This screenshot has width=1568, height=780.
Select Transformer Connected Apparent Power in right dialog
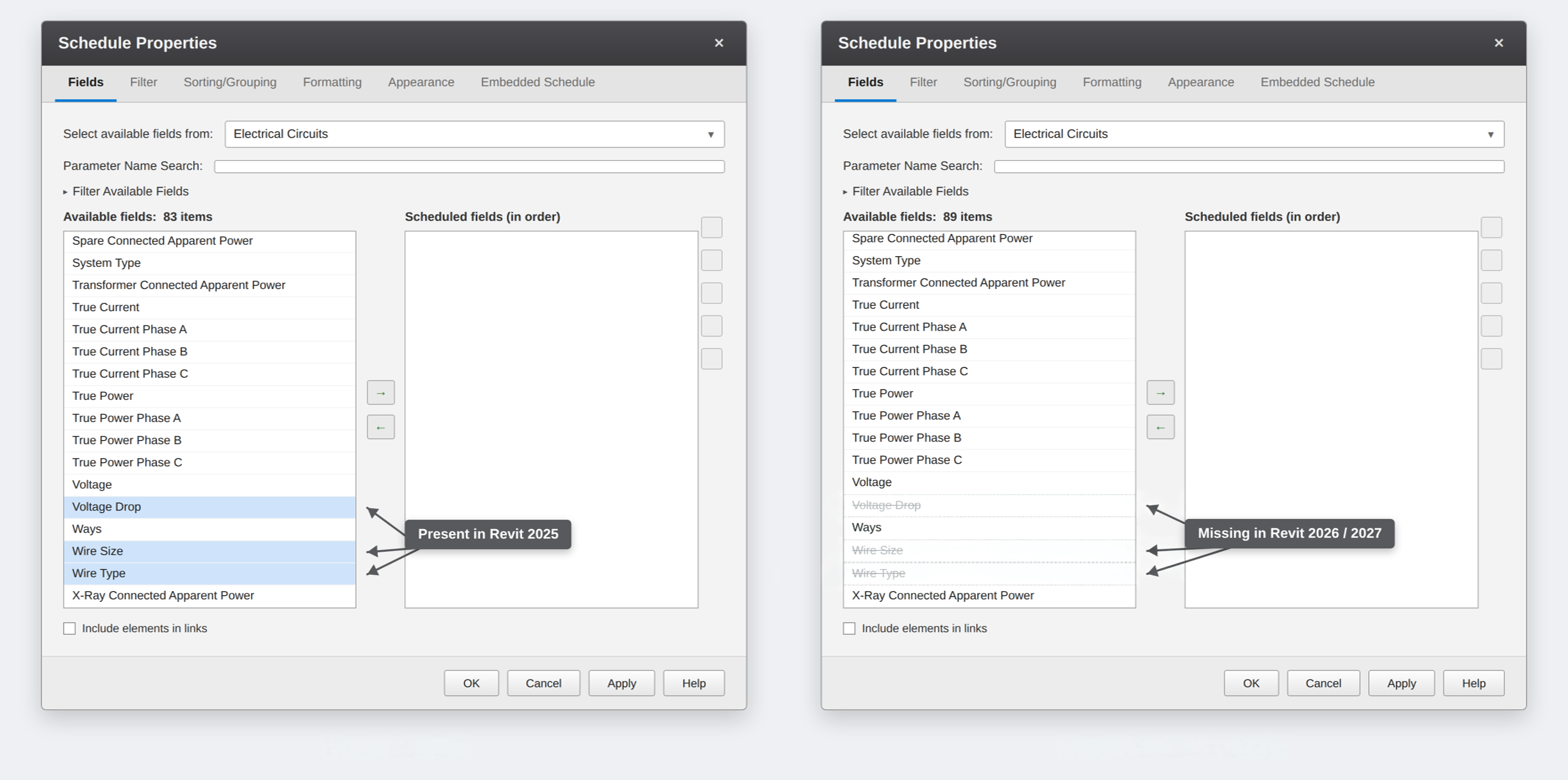coord(989,283)
